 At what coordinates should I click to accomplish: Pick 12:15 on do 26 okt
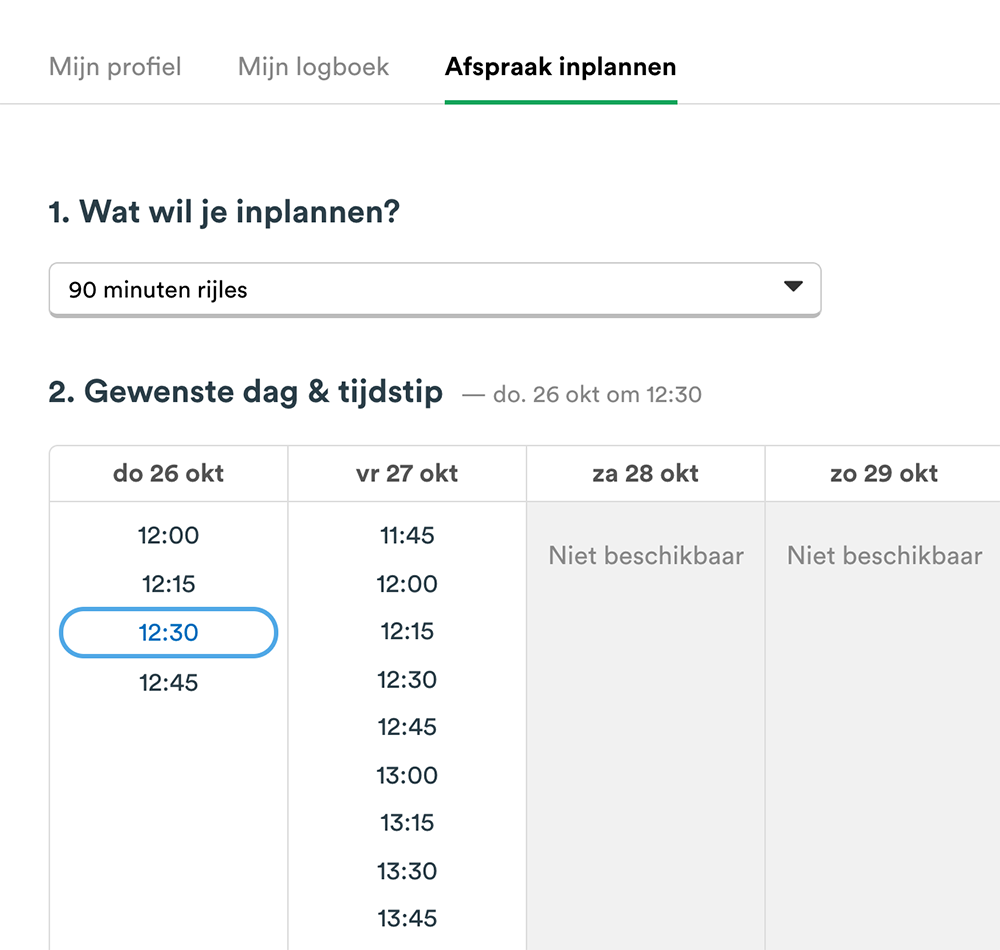pos(167,584)
